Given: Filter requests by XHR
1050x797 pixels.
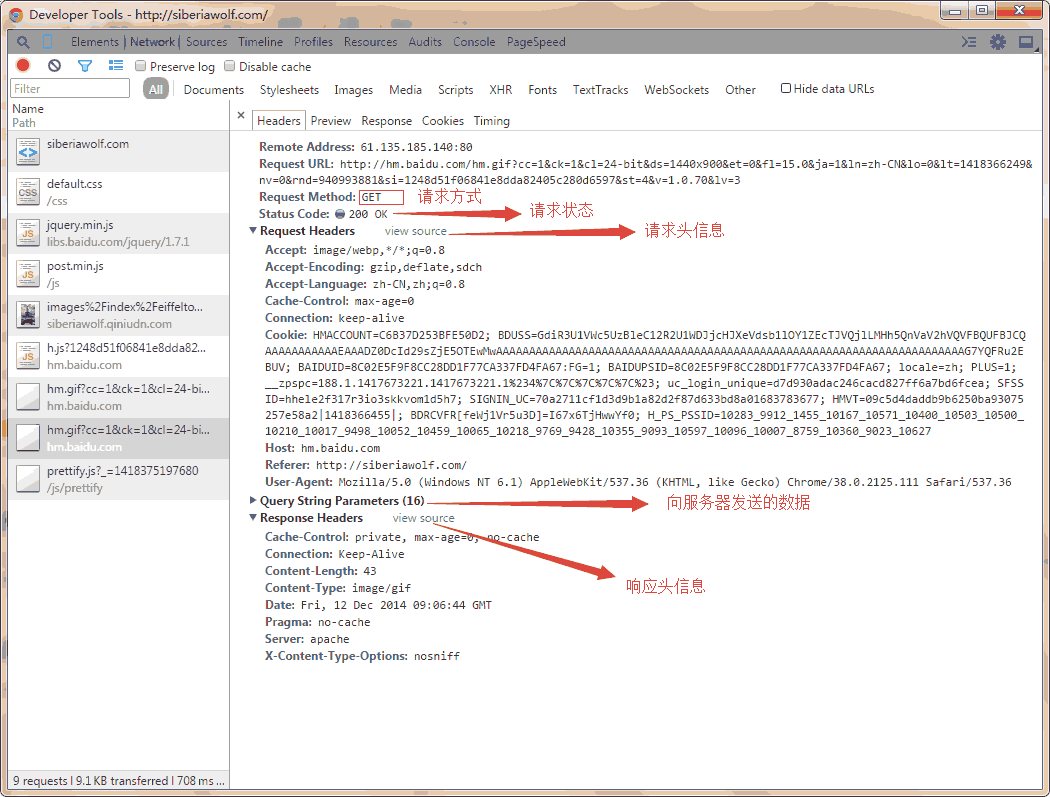Looking at the screenshot, I should [500, 90].
